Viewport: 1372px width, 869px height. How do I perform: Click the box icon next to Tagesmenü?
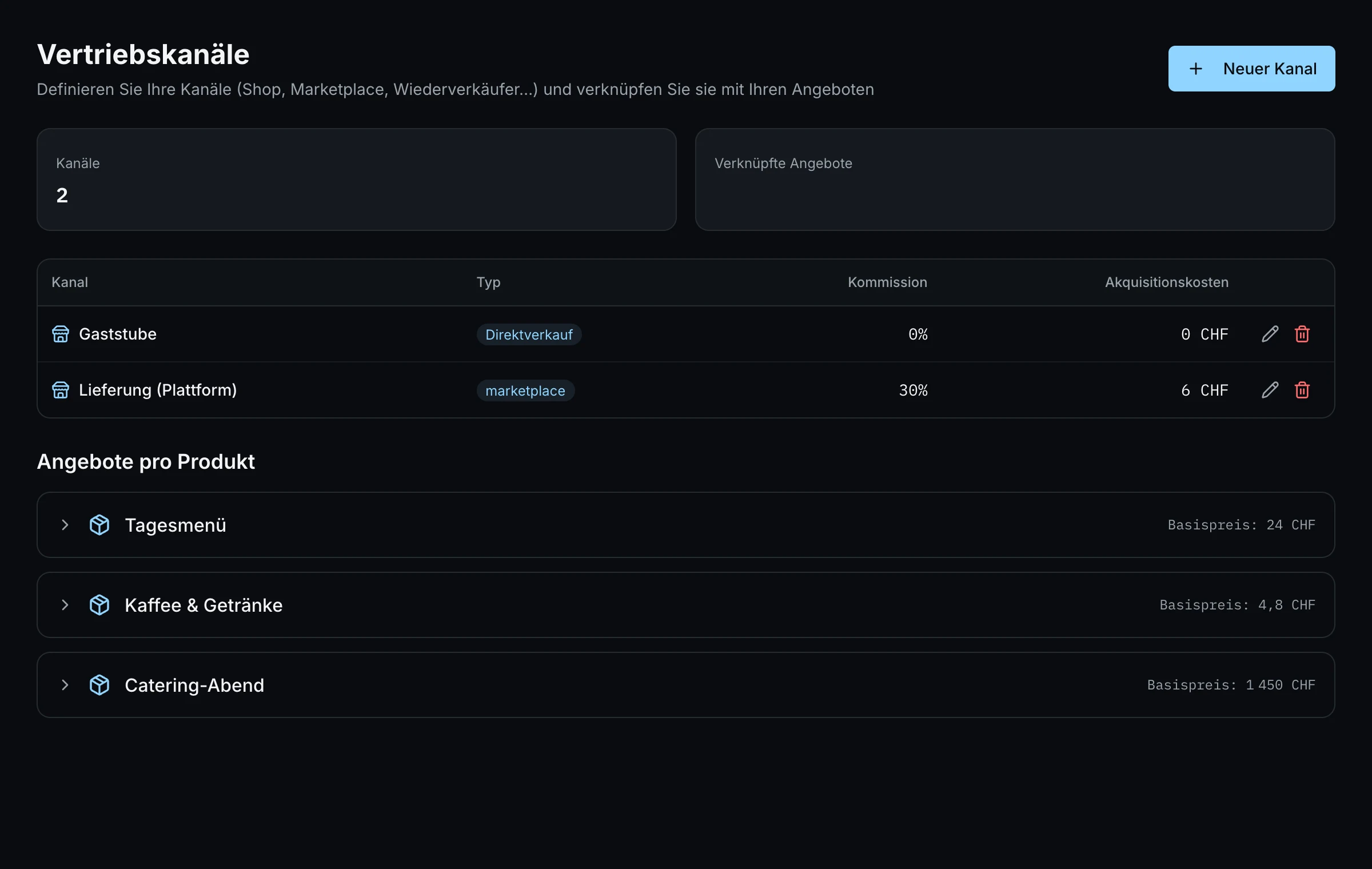[x=99, y=525]
